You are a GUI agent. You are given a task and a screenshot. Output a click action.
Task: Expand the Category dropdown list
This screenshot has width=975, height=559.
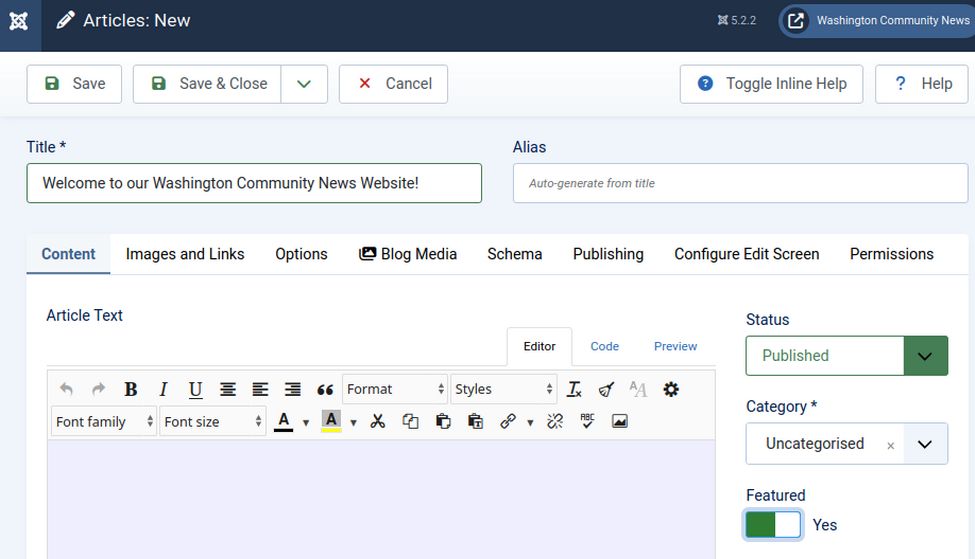925,444
